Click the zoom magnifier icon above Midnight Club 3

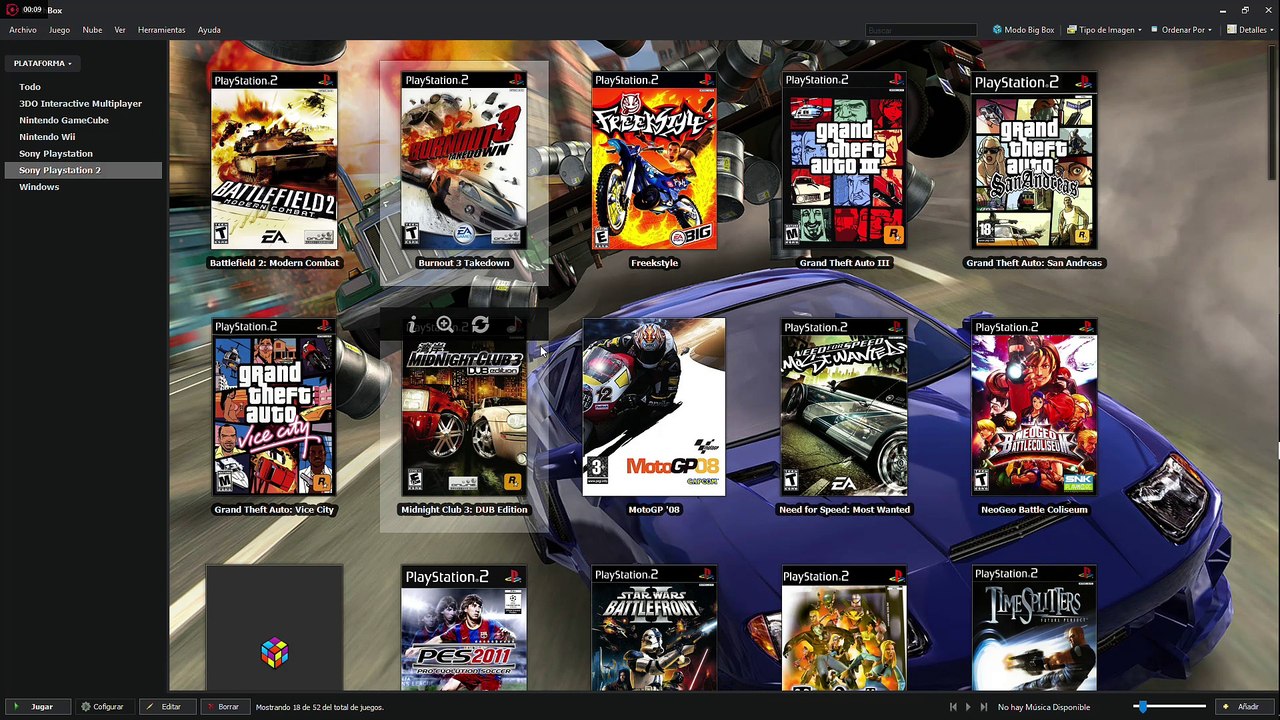pyautogui.click(x=445, y=325)
